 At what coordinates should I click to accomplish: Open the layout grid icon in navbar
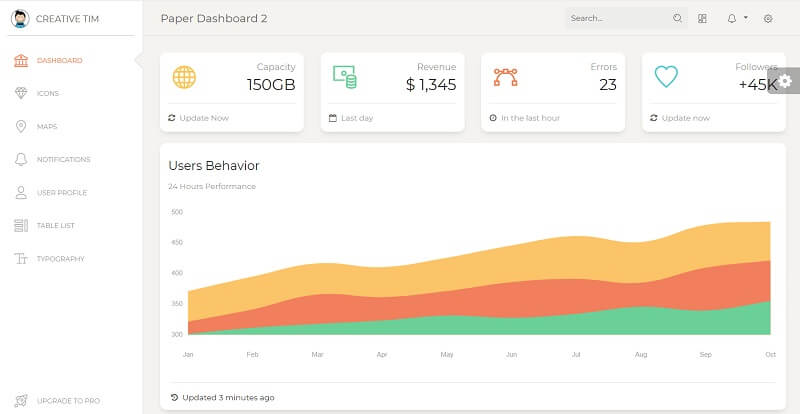[703, 18]
